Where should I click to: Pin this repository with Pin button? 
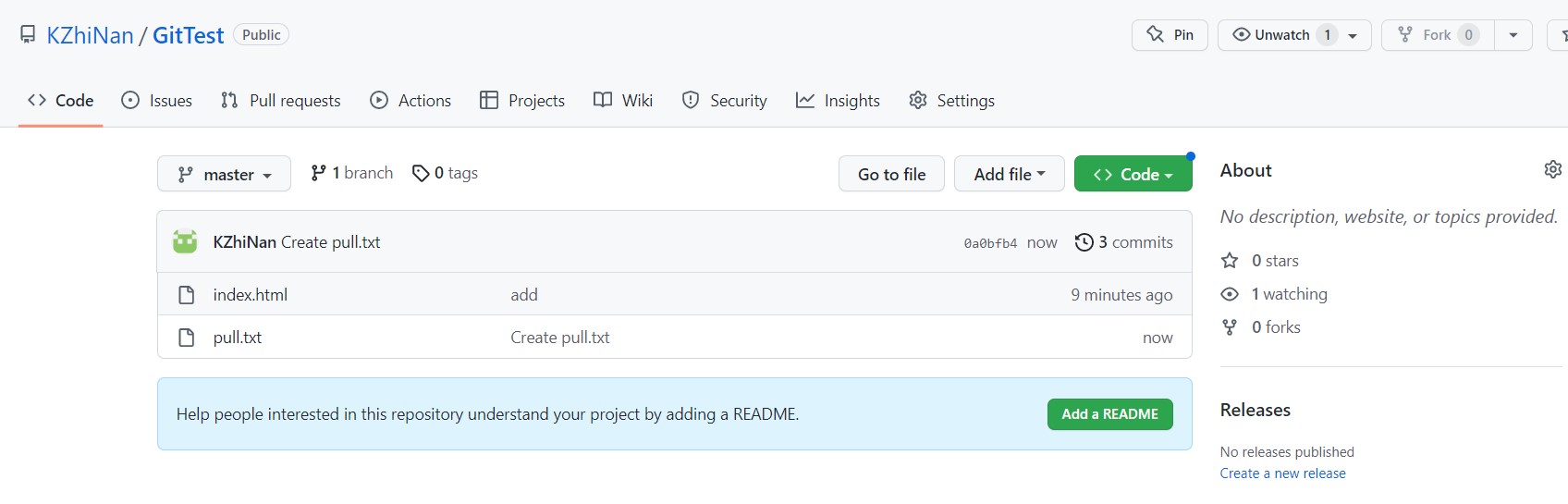click(1170, 35)
